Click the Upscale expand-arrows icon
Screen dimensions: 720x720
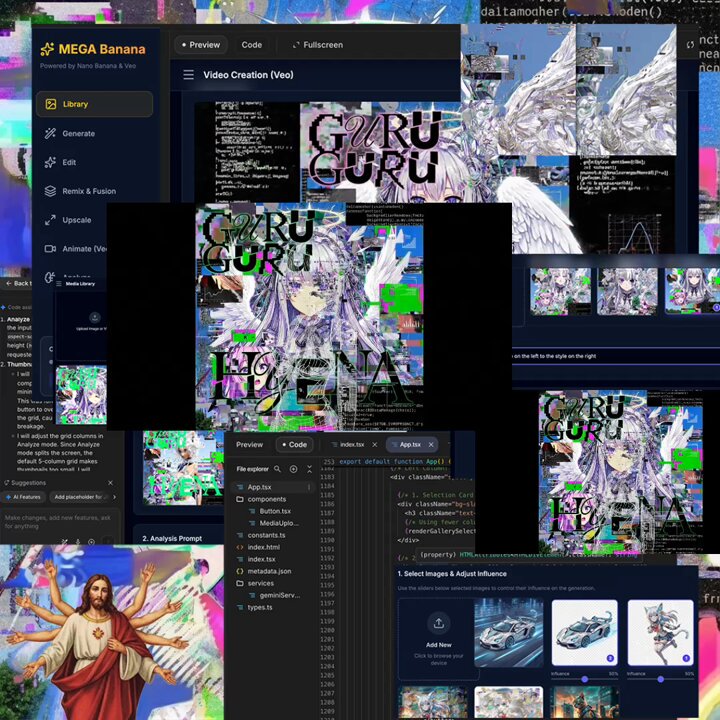click(51, 220)
